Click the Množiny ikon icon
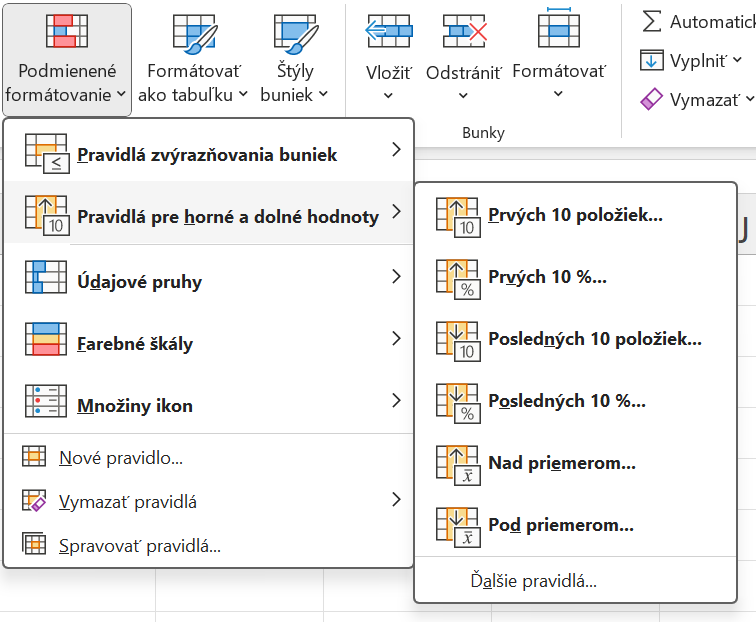756x622 pixels. (46, 401)
